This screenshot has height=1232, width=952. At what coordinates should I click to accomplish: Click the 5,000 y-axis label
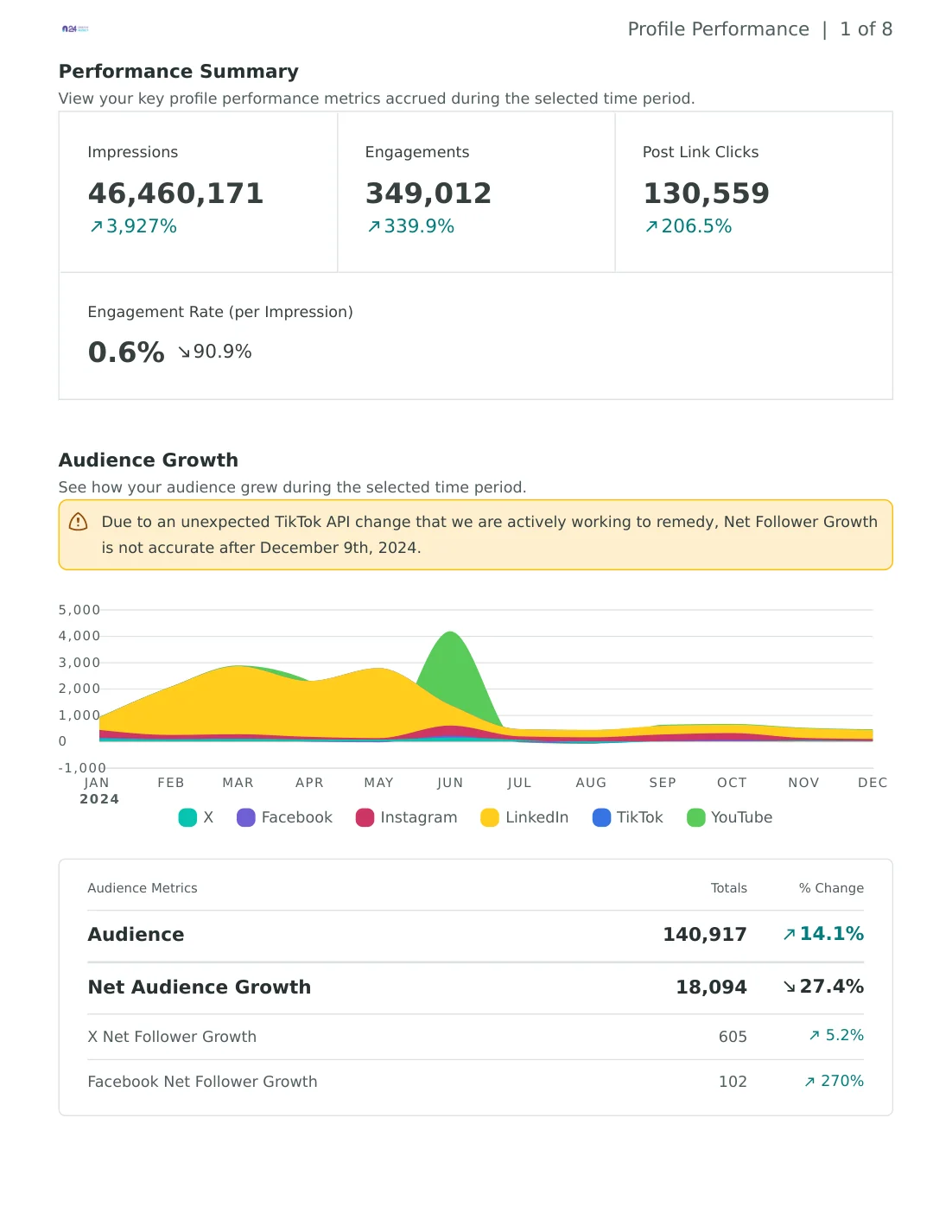[x=79, y=610]
